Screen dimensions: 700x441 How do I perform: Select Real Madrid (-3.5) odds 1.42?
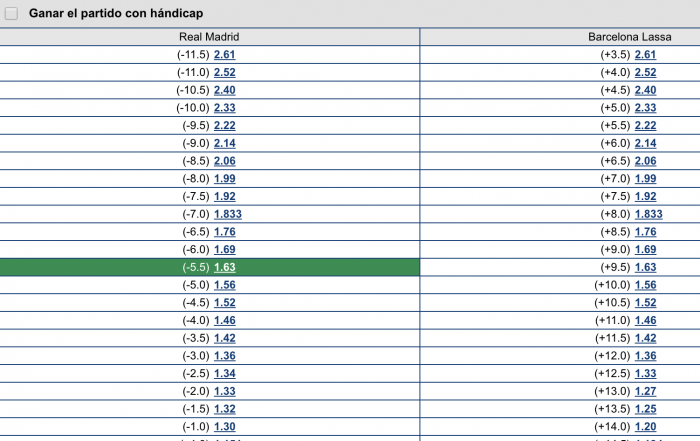225,338
